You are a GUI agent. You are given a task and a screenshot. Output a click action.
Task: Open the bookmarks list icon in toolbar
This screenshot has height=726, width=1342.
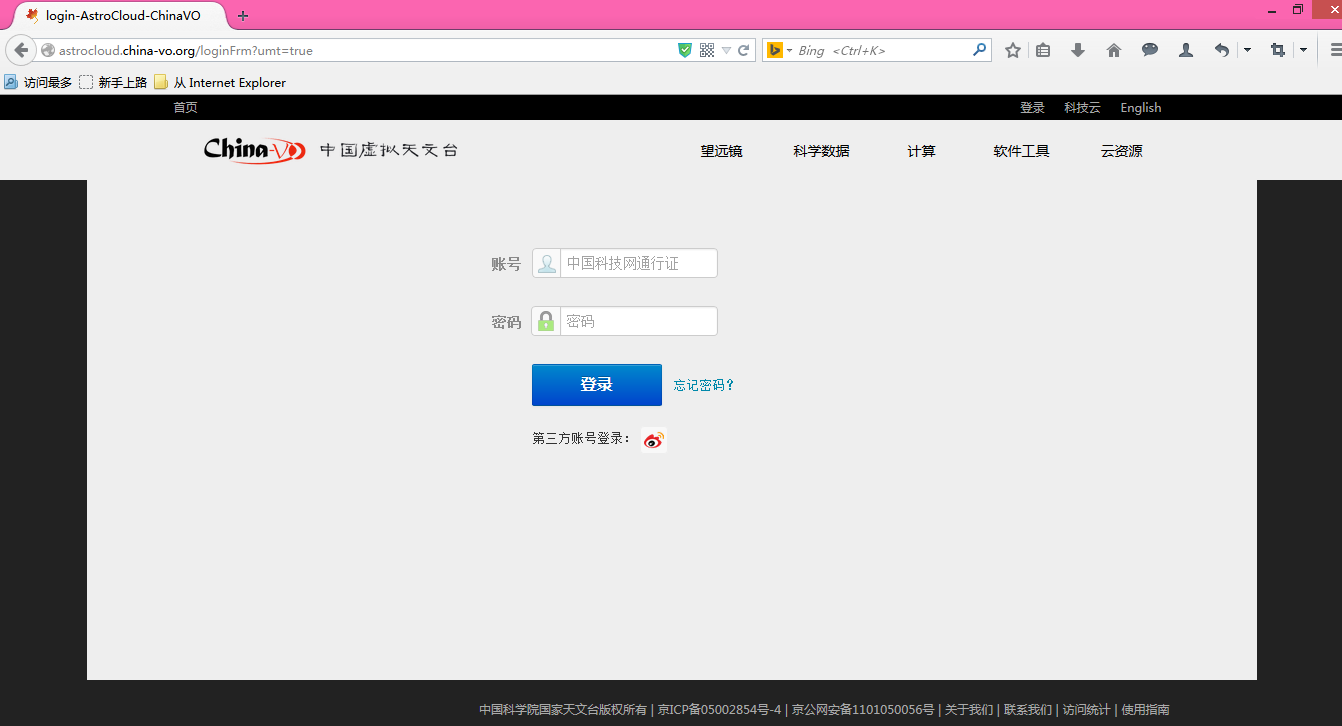click(1043, 50)
